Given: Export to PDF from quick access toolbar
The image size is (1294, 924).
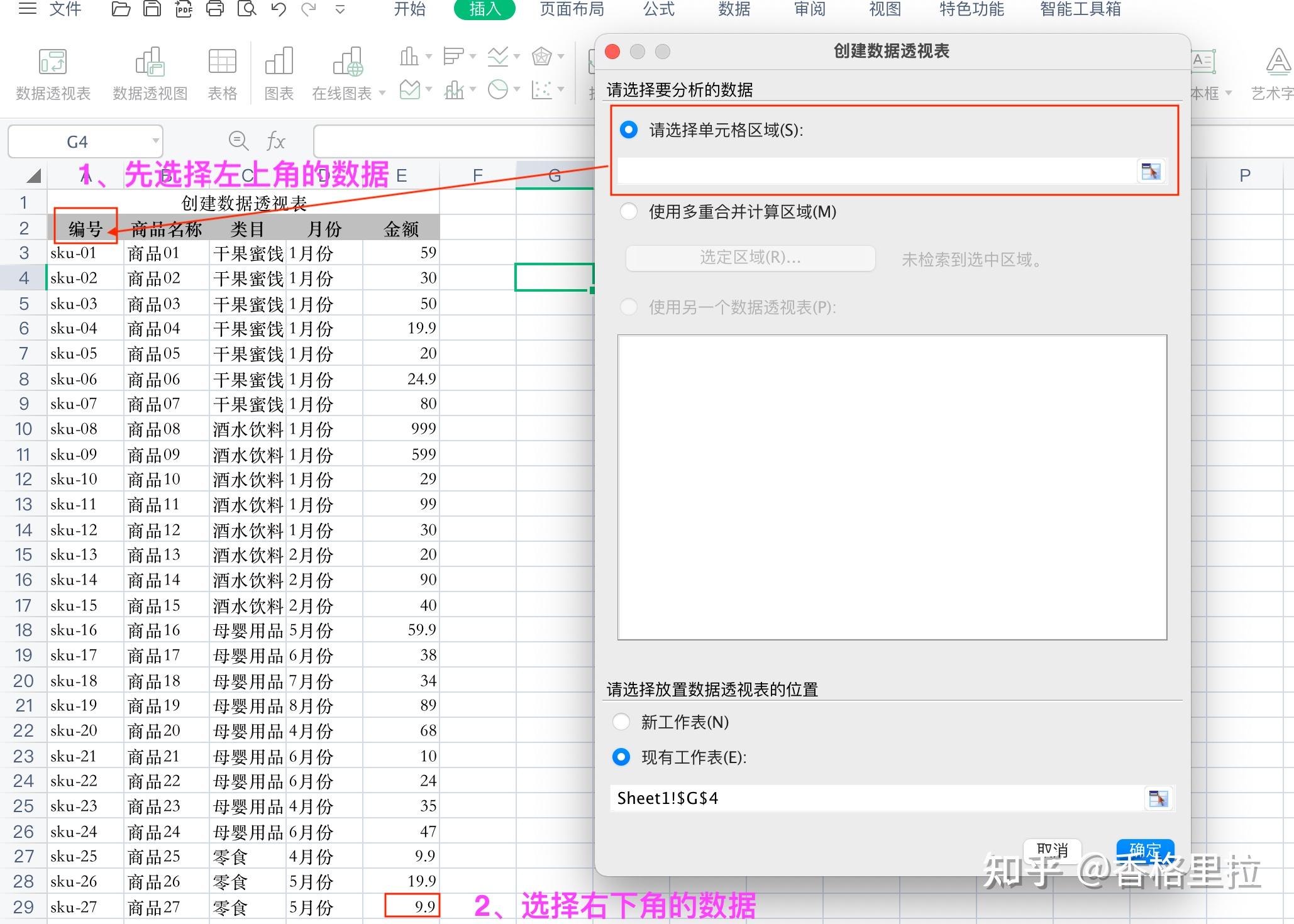Looking at the screenshot, I should (184, 9).
